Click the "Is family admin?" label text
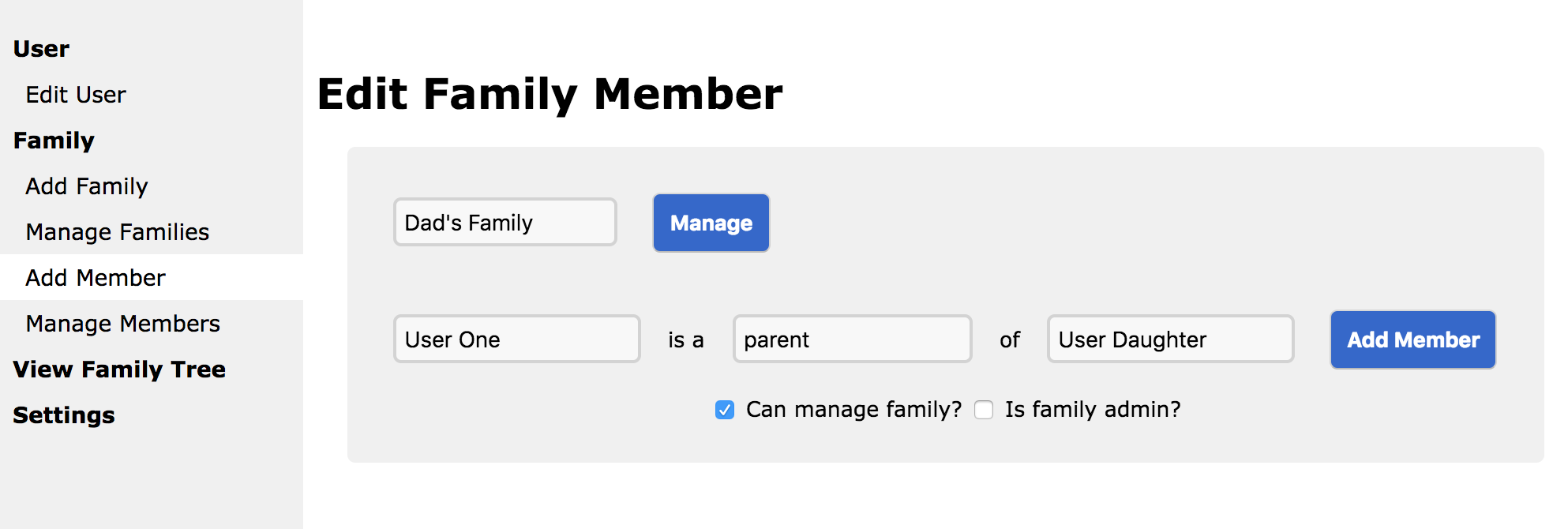 pos(1093,410)
